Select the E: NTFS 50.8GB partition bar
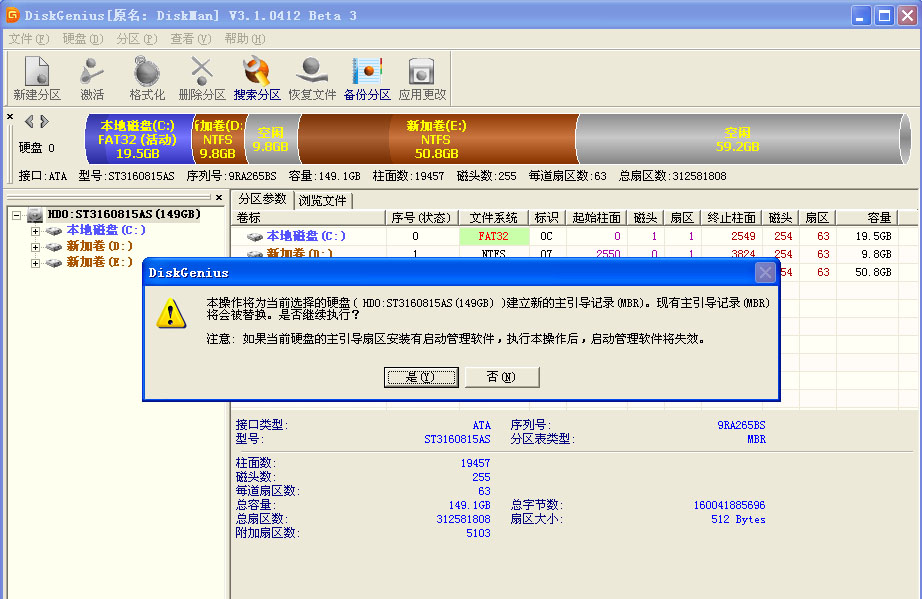Viewport: 922px width, 599px height. tap(436, 139)
